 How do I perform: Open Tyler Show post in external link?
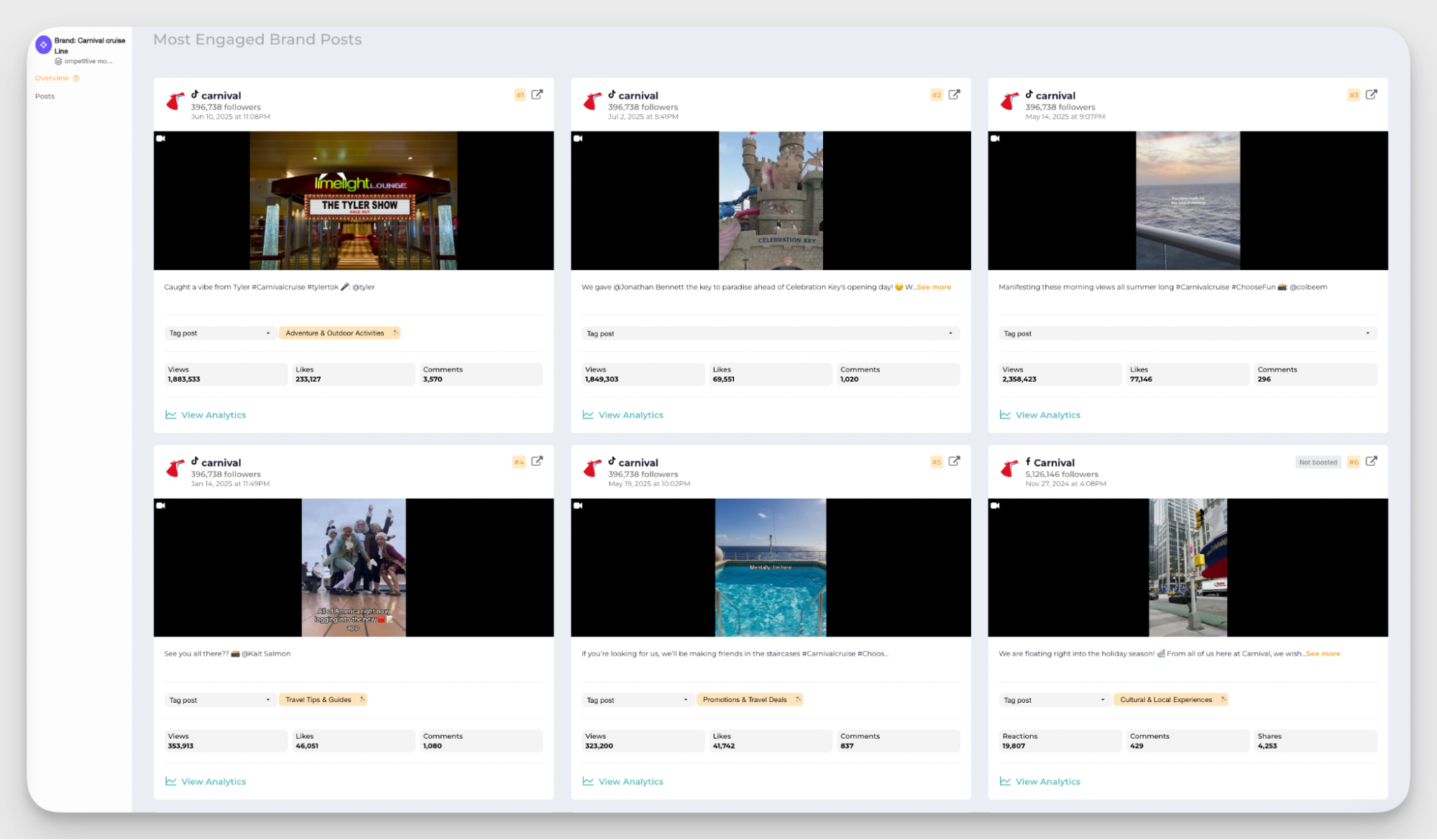pyautogui.click(x=537, y=95)
